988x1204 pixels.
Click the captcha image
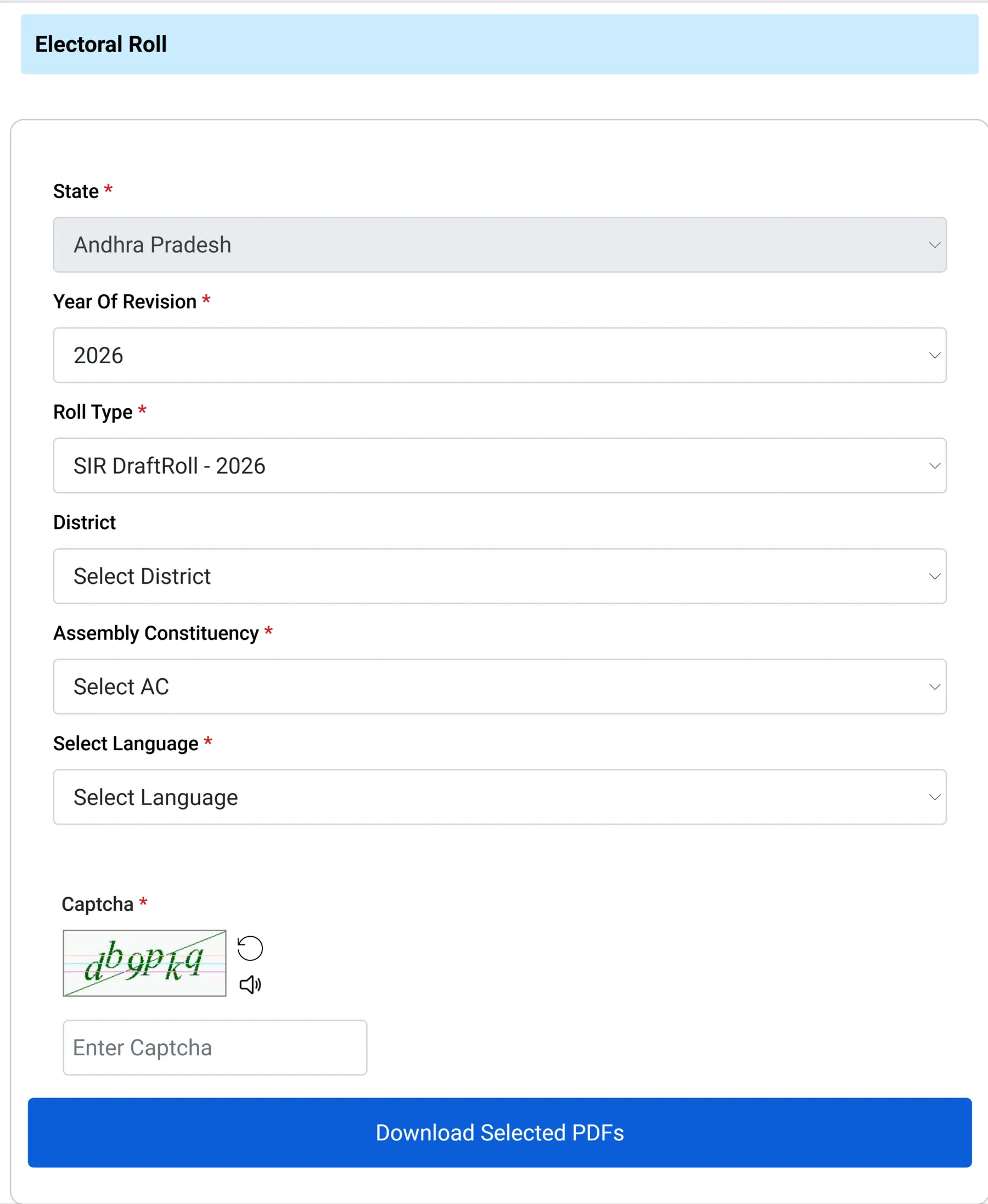(144, 963)
